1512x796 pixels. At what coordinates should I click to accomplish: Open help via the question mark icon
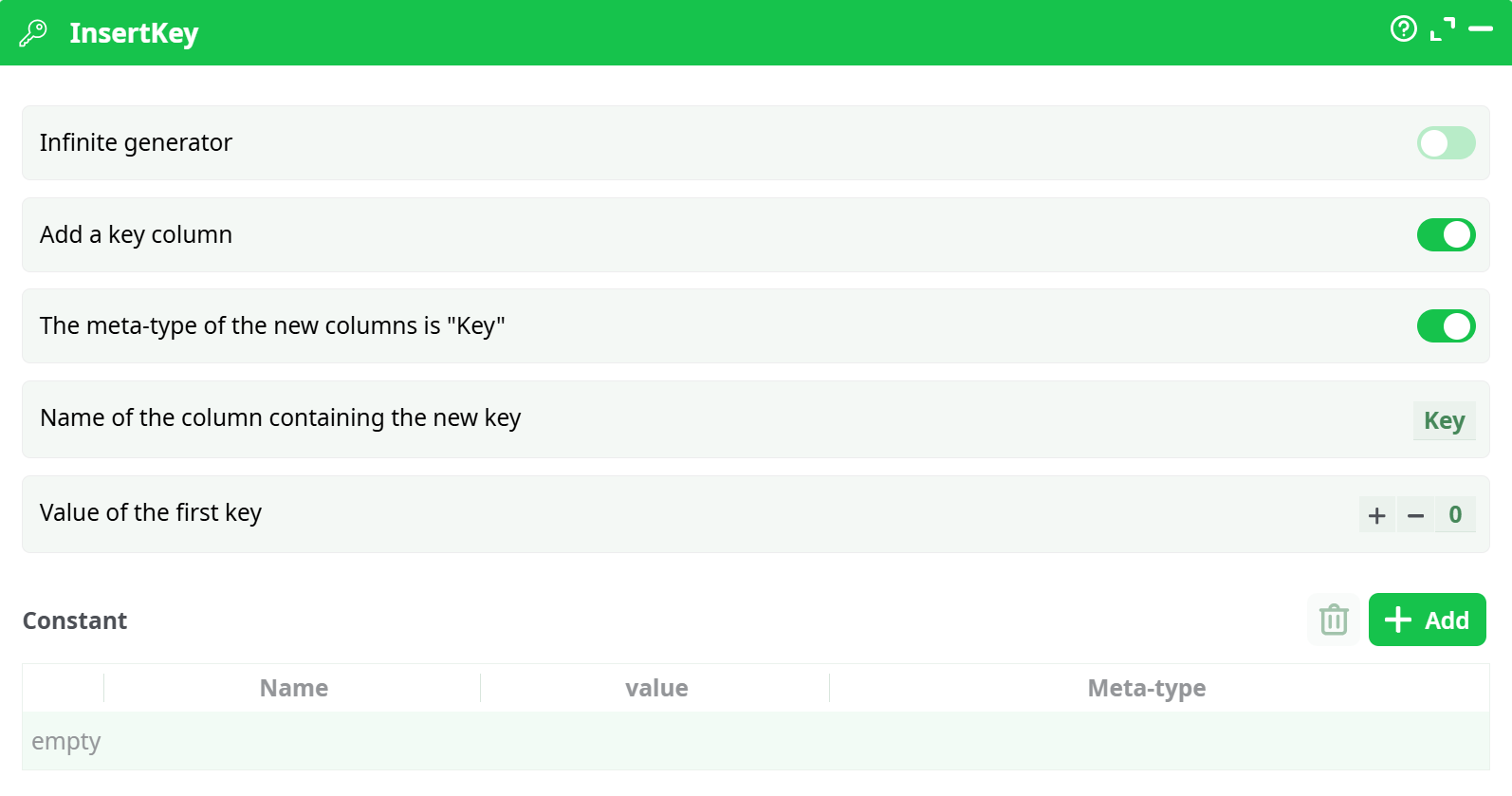point(1403,29)
